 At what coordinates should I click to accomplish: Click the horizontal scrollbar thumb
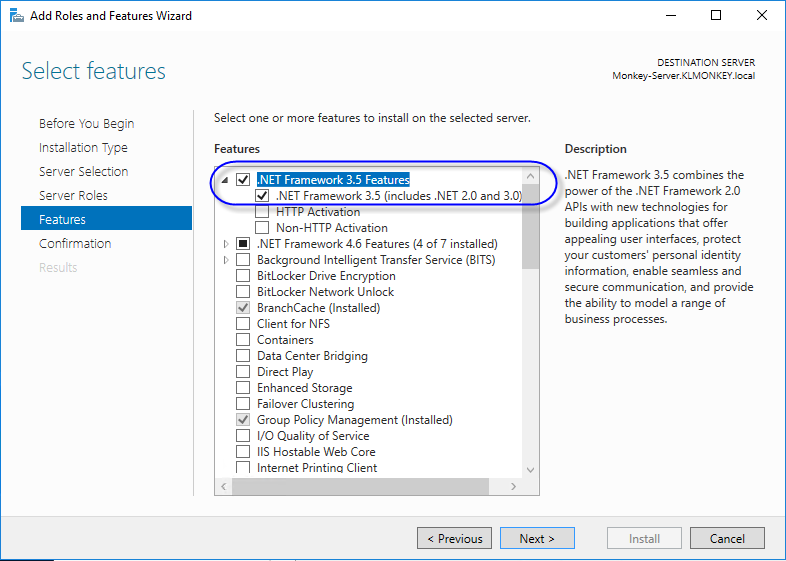pyautogui.click(x=360, y=486)
